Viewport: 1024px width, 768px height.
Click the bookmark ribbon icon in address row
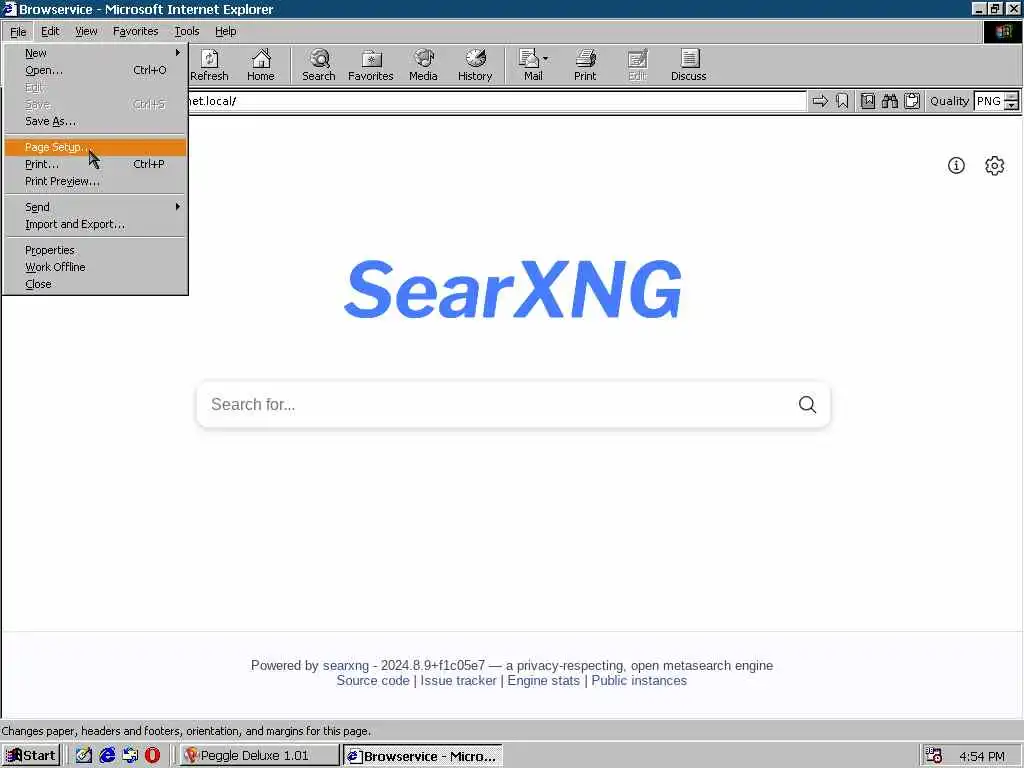(x=842, y=101)
